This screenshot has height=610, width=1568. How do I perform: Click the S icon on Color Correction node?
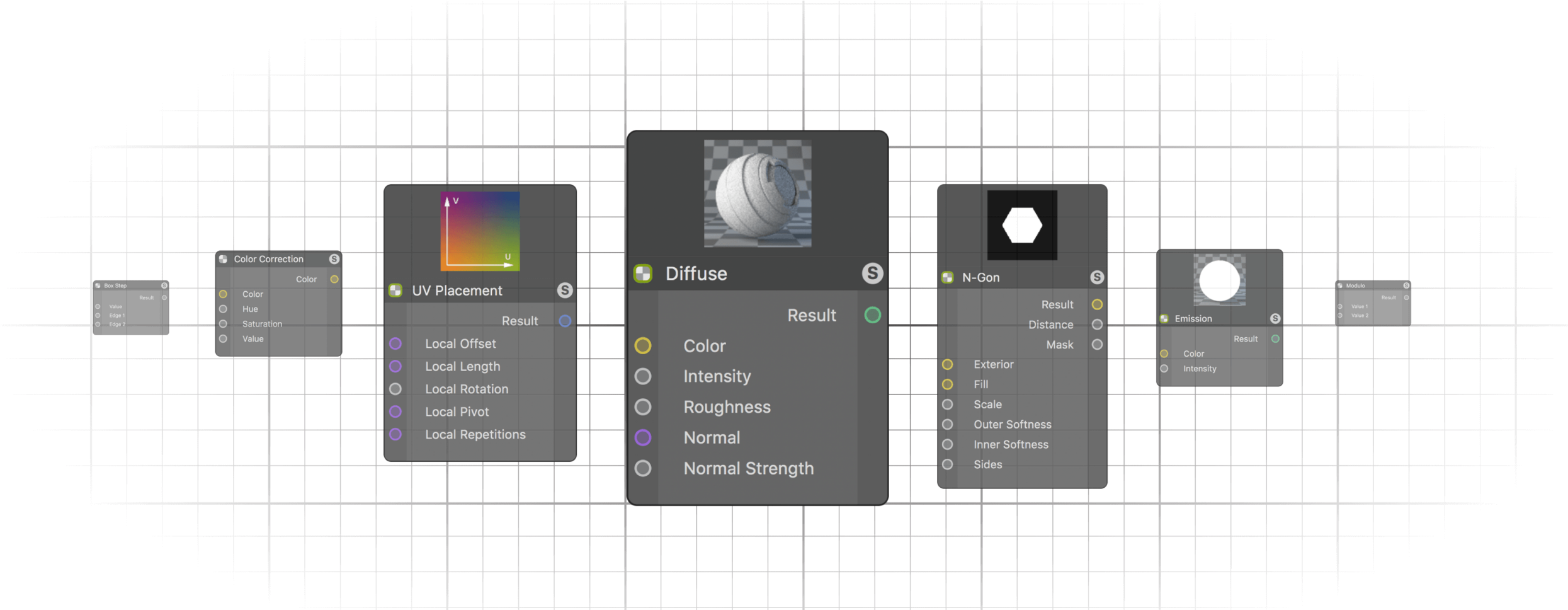click(x=334, y=259)
